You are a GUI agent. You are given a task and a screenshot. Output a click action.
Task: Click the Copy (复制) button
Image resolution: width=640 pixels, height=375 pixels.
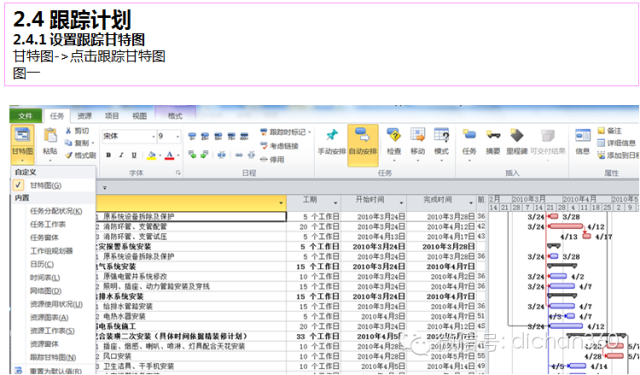click(x=79, y=143)
